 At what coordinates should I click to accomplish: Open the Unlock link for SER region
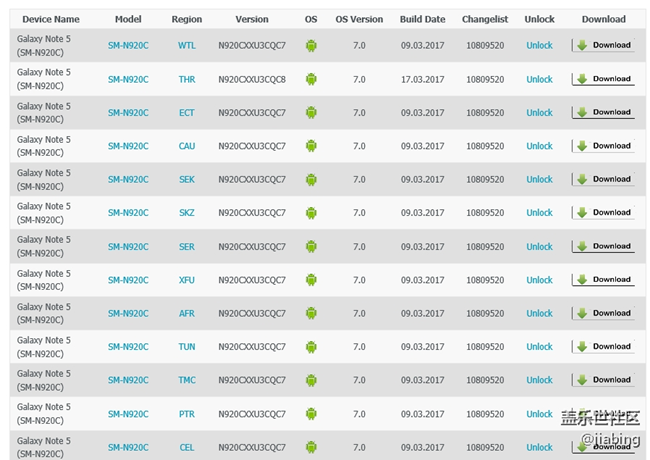(x=539, y=247)
